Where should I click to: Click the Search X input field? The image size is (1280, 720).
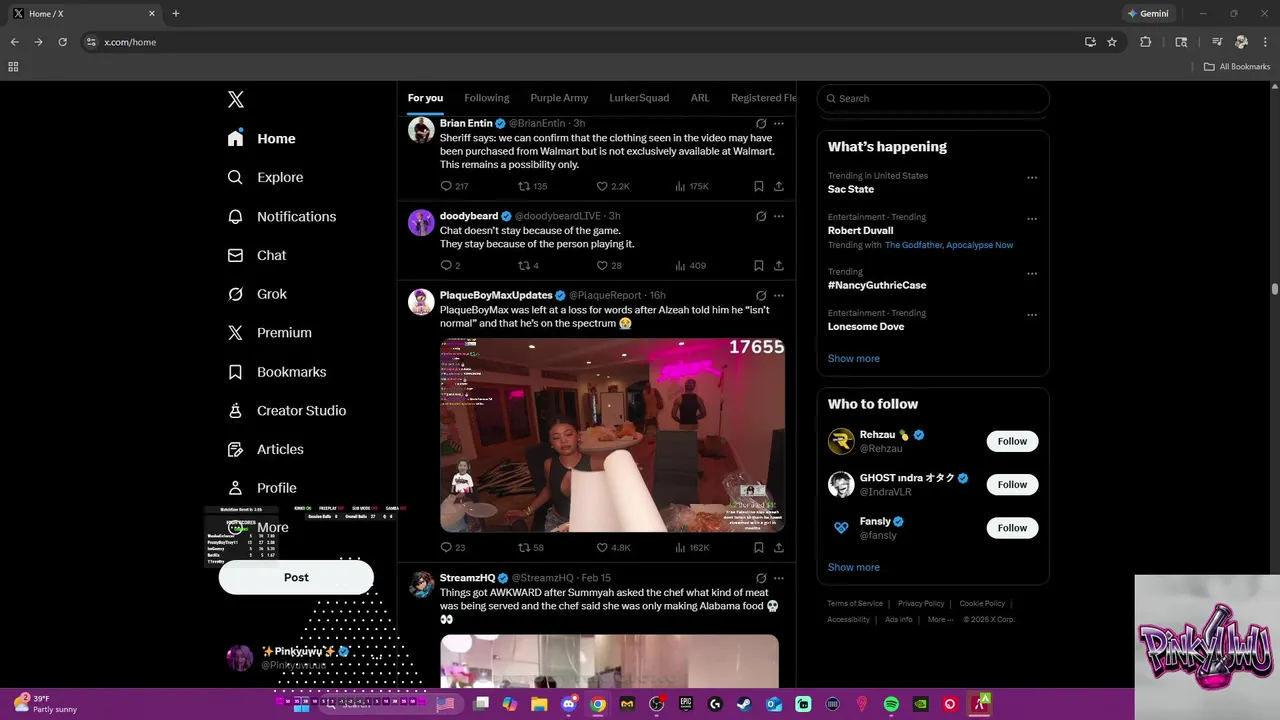pyautogui.click(x=933, y=98)
